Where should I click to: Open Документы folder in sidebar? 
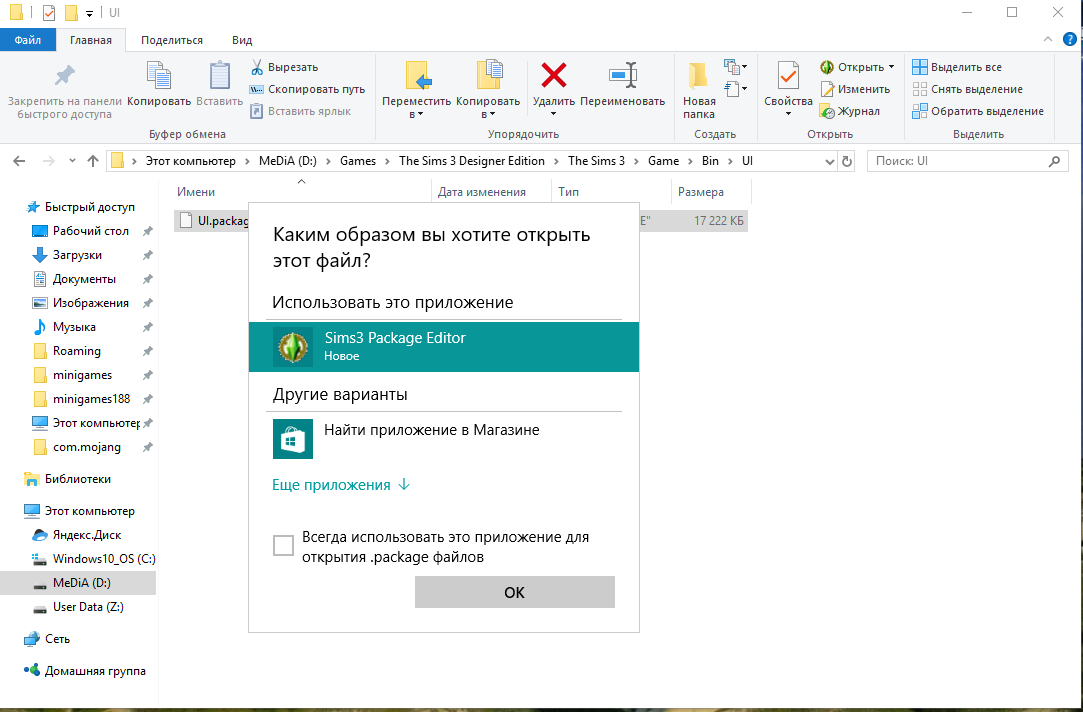74,279
